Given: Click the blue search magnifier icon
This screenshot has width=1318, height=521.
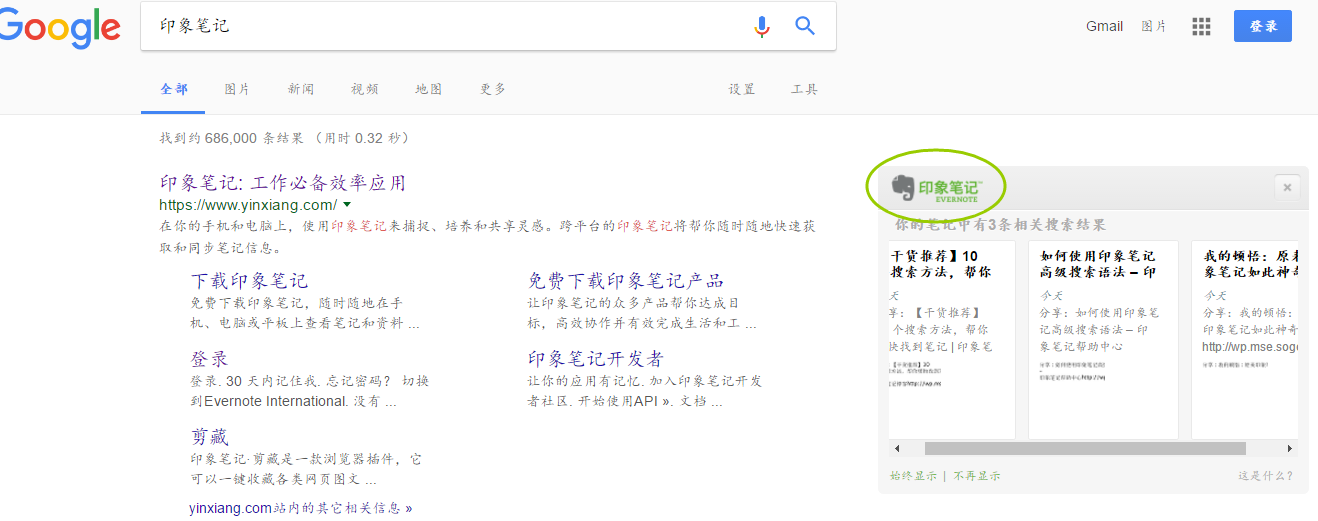Looking at the screenshot, I should tap(805, 26).
